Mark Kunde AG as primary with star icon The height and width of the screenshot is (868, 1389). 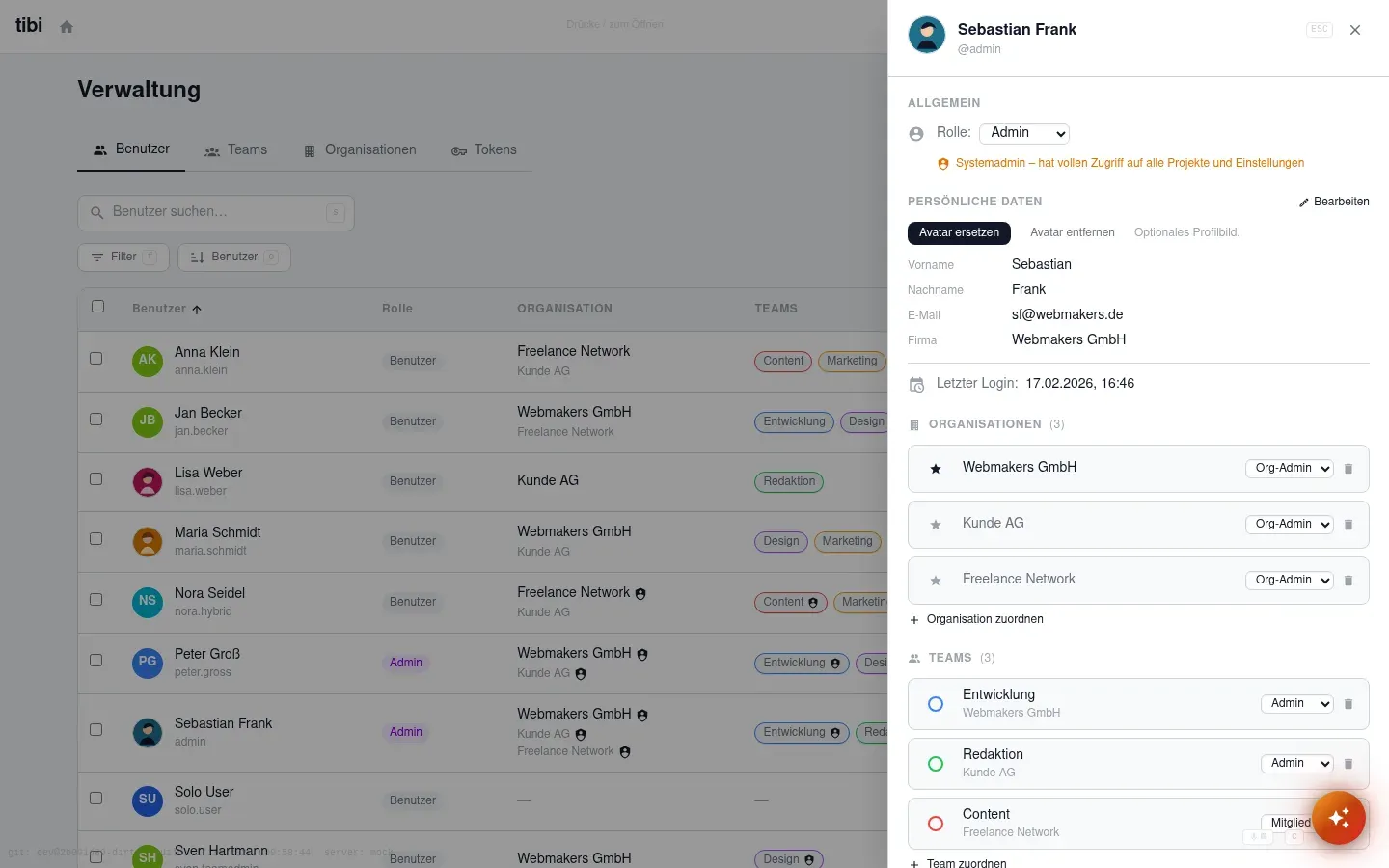(935, 525)
